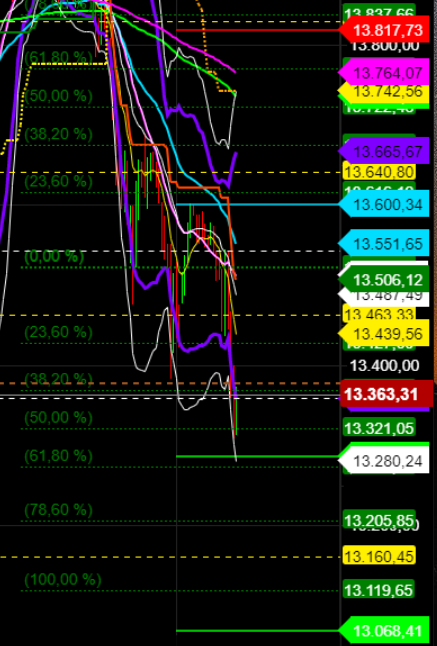Select the yellow 13.439,56 price tag
This screenshot has height=646, width=437.
(x=385, y=333)
